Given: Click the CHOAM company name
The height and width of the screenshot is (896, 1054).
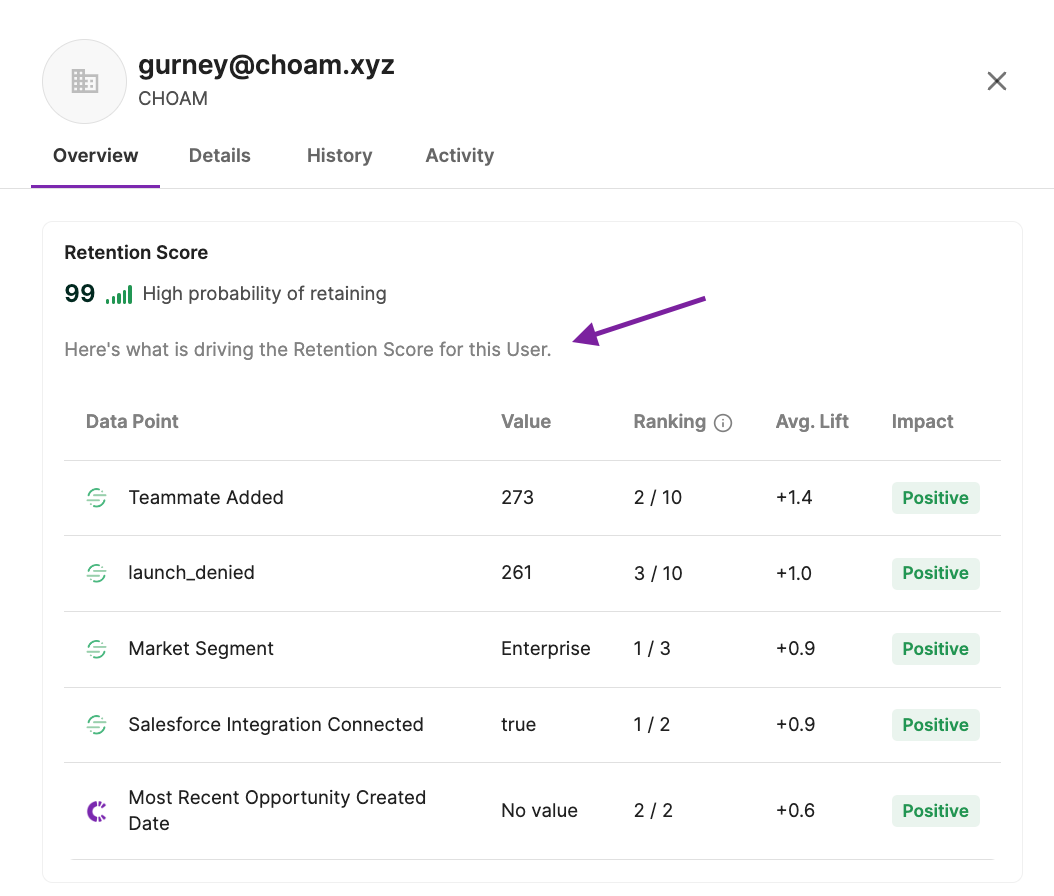Looking at the screenshot, I should [173, 99].
